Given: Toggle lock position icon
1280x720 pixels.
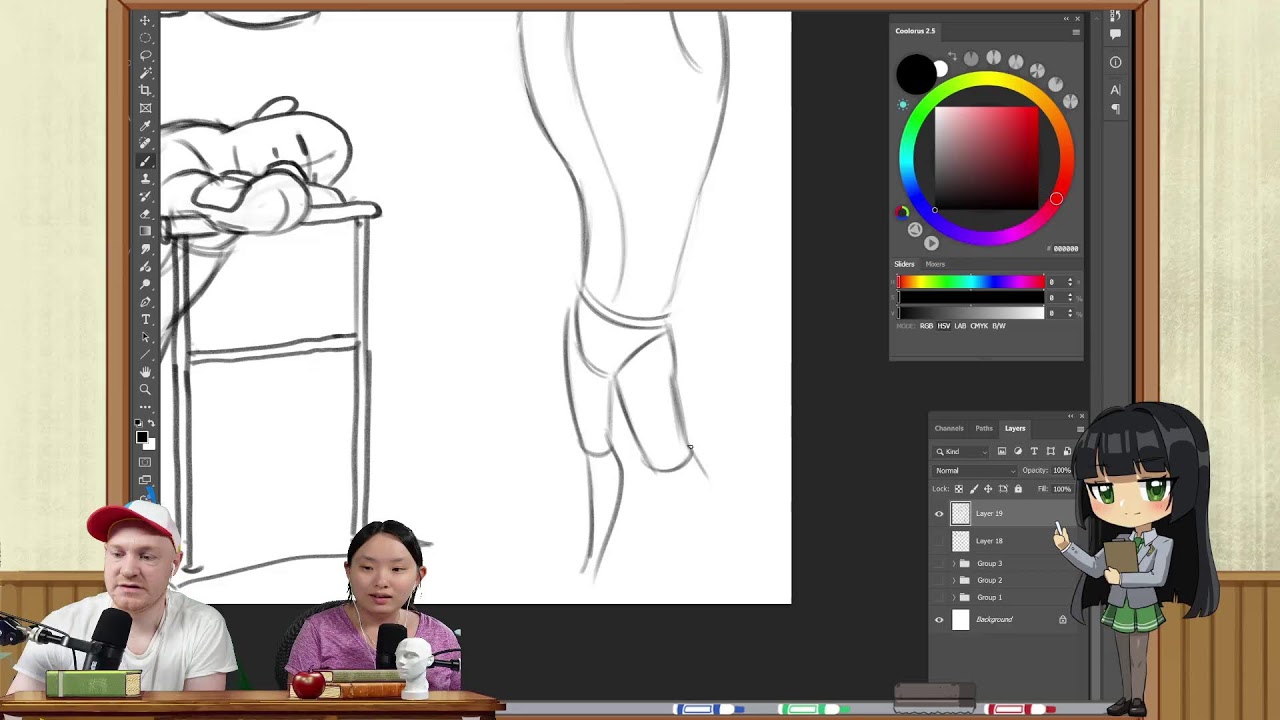Looking at the screenshot, I should [x=988, y=489].
